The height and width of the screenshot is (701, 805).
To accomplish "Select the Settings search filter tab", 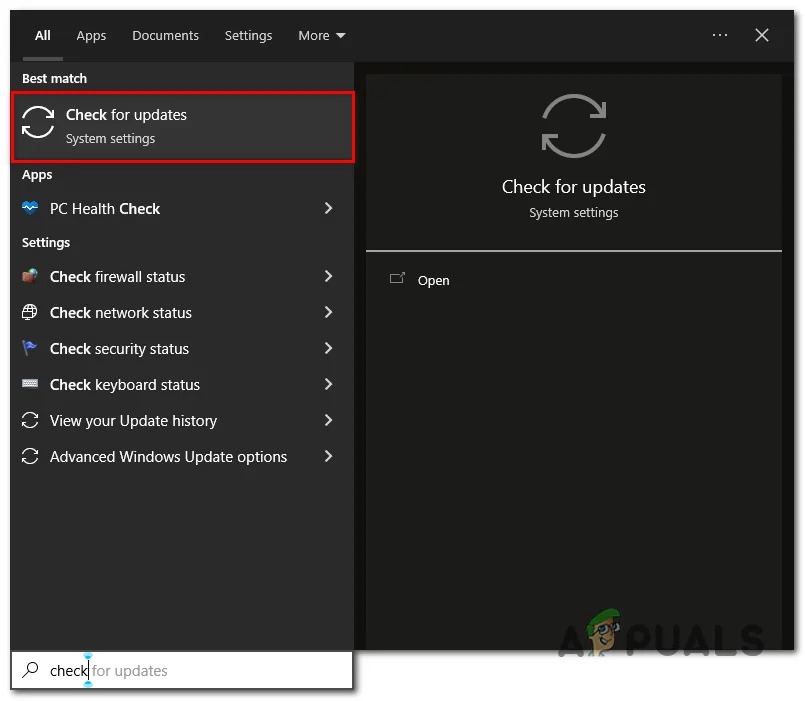I will [248, 35].
